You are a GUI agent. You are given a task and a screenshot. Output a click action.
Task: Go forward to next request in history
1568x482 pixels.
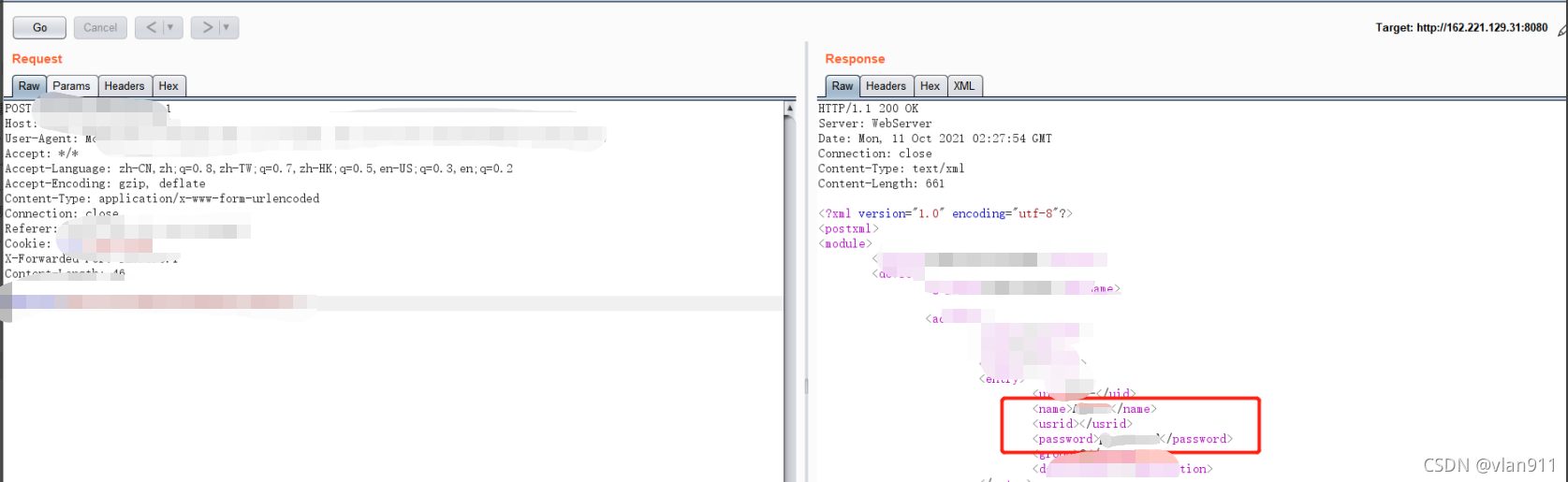tap(207, 28)
